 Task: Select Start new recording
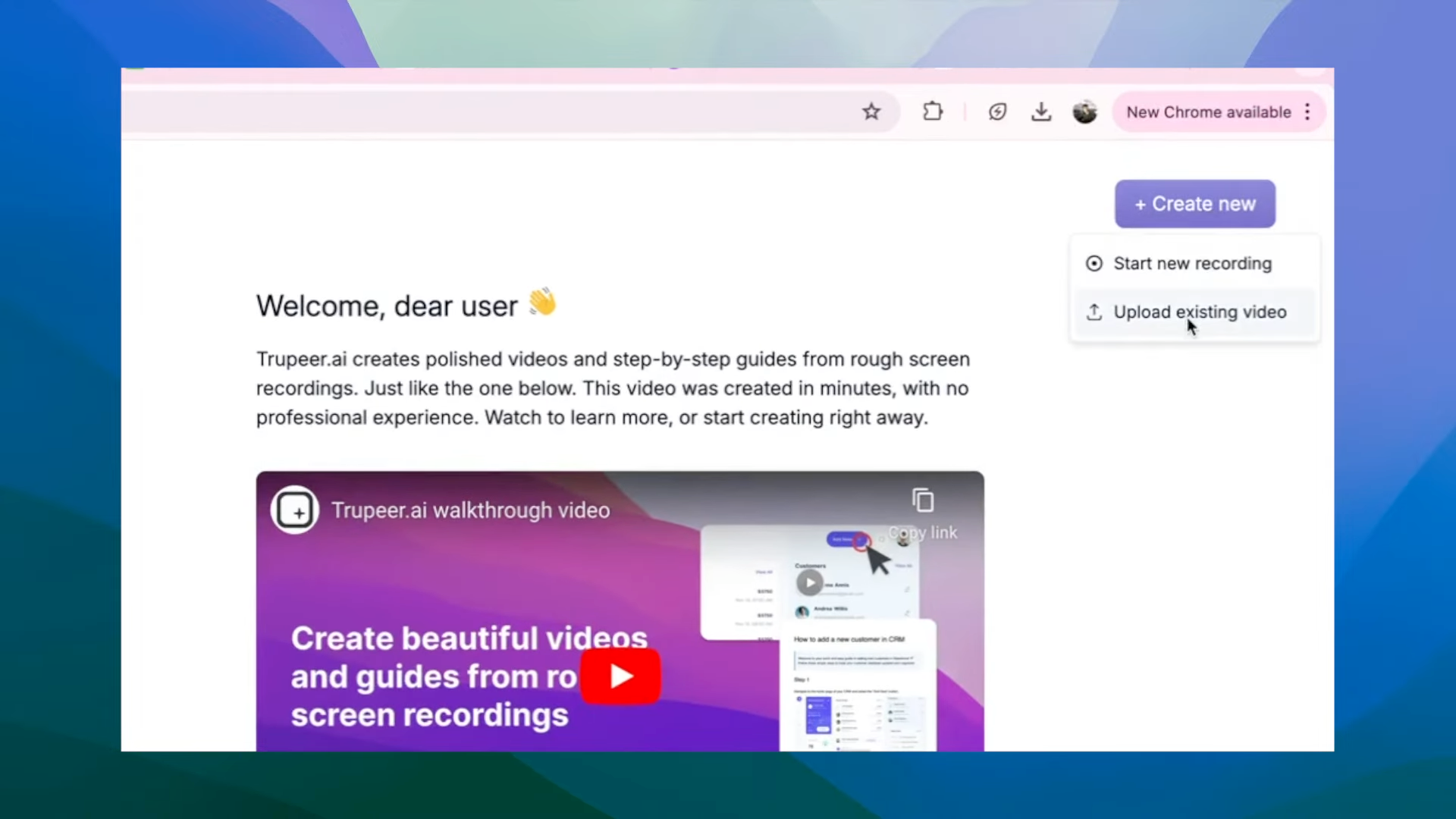click(x=1194, y=263)
